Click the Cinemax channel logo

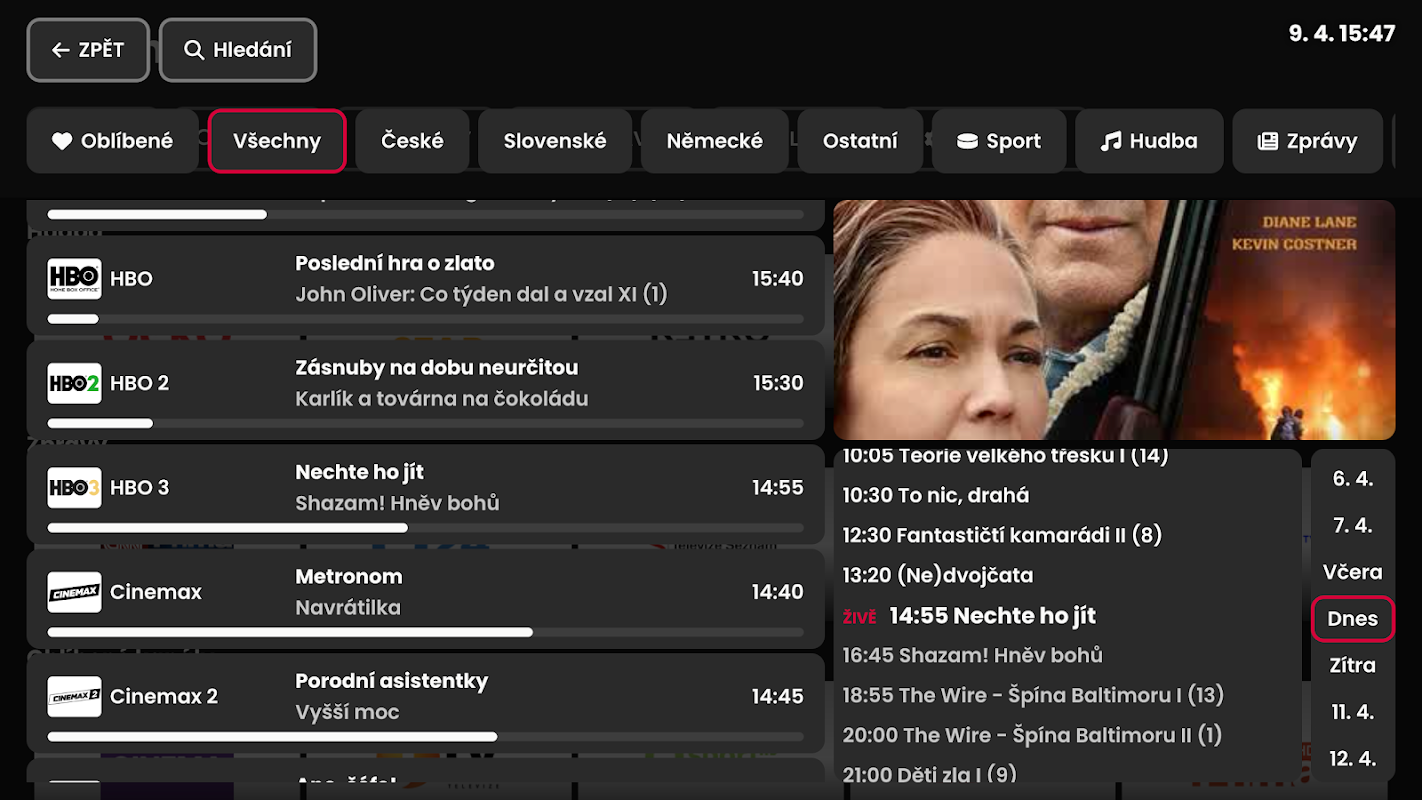74,592
